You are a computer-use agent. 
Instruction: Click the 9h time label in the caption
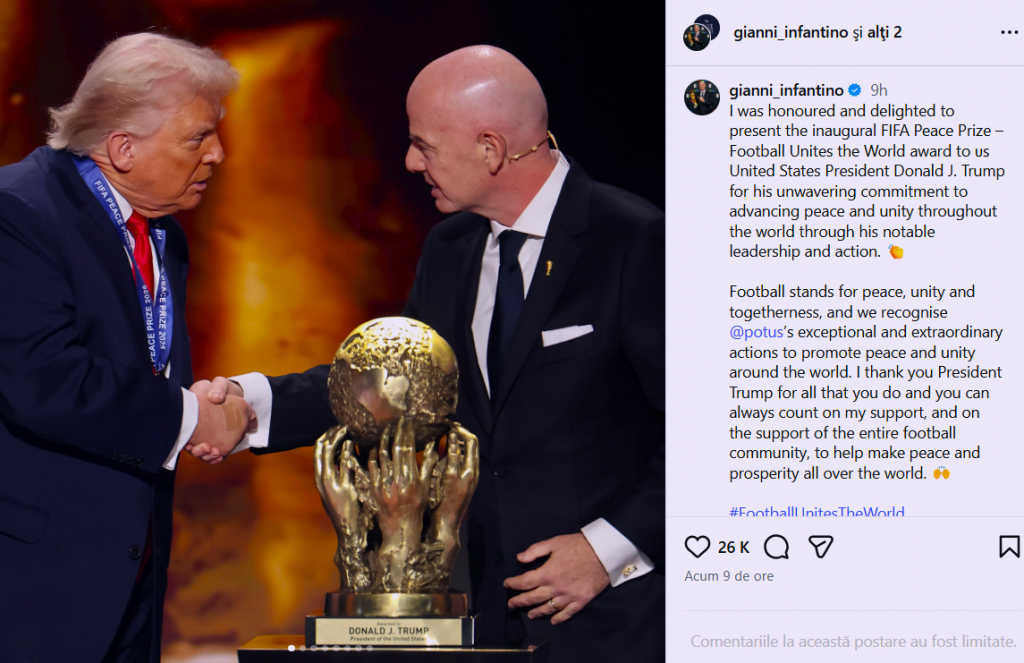click(x=879, y=90)
